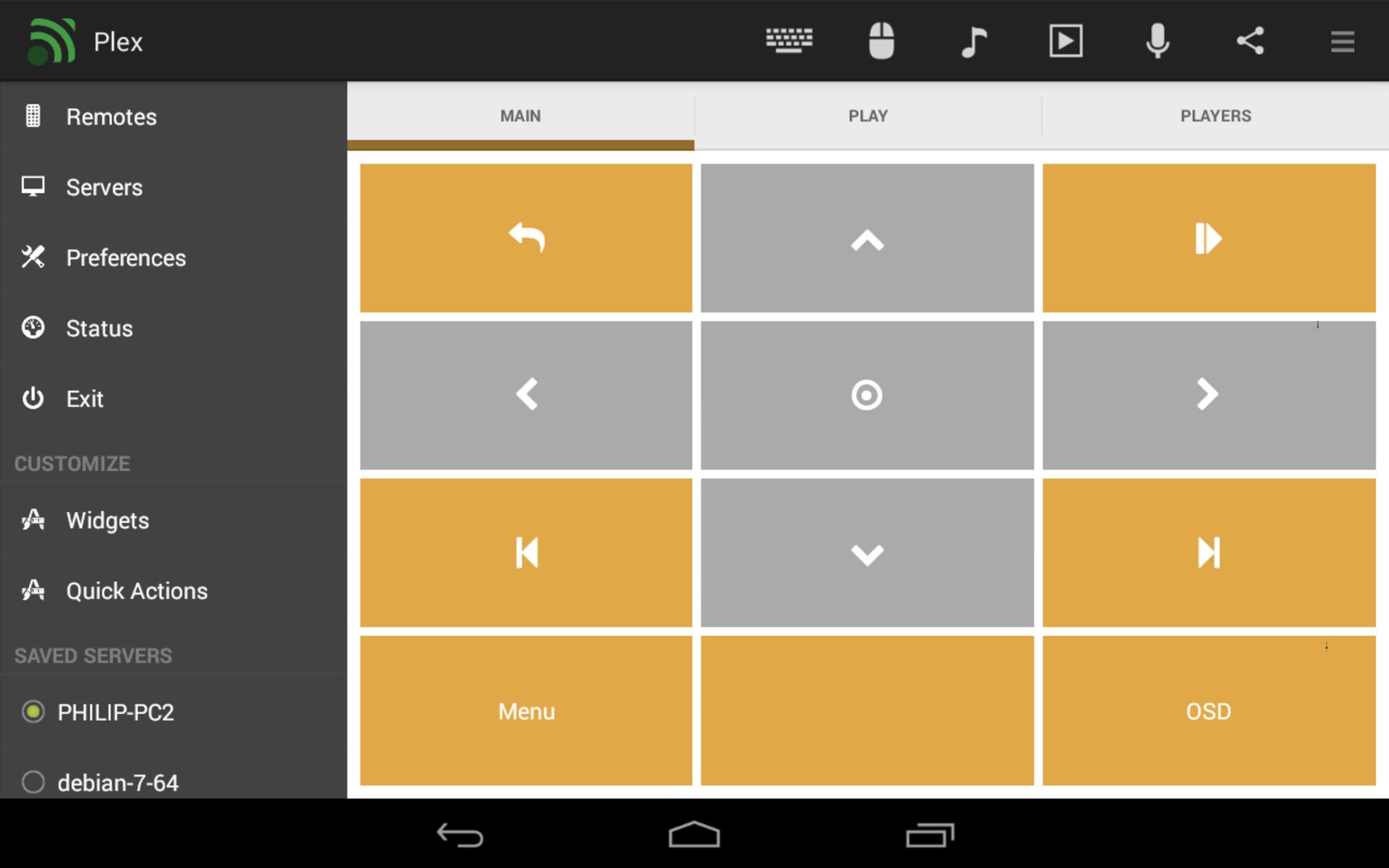Click the skip previous track button
Viewport: 1389px width, 868px height.
pos(526,553)
